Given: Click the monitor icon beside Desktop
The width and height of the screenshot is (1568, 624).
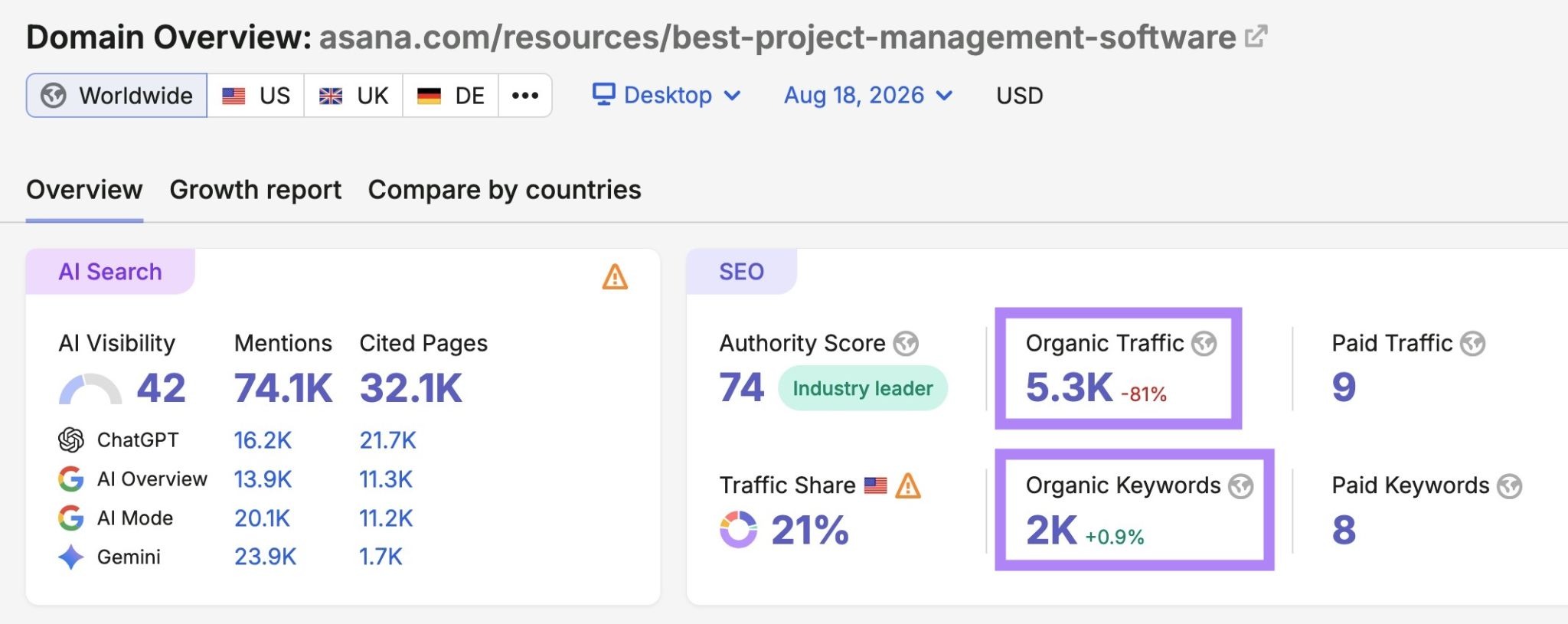Looking at the screenshot, I should (x=604, y=94).
